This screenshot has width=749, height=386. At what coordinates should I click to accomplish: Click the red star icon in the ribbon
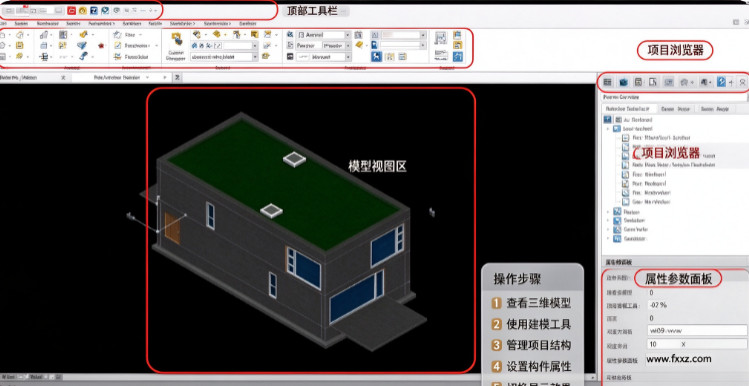101,46
